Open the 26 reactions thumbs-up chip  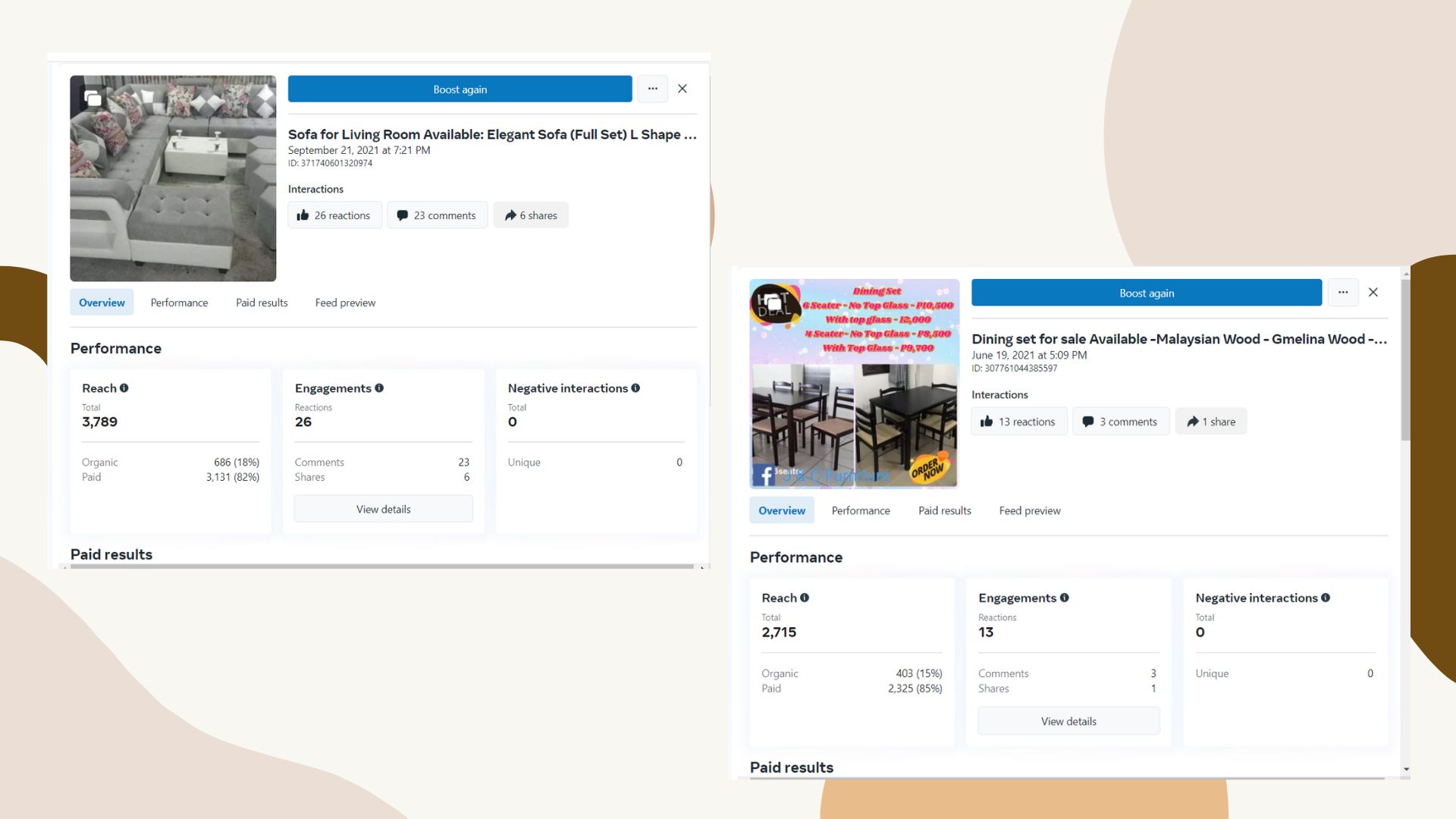tap(334, 215)
